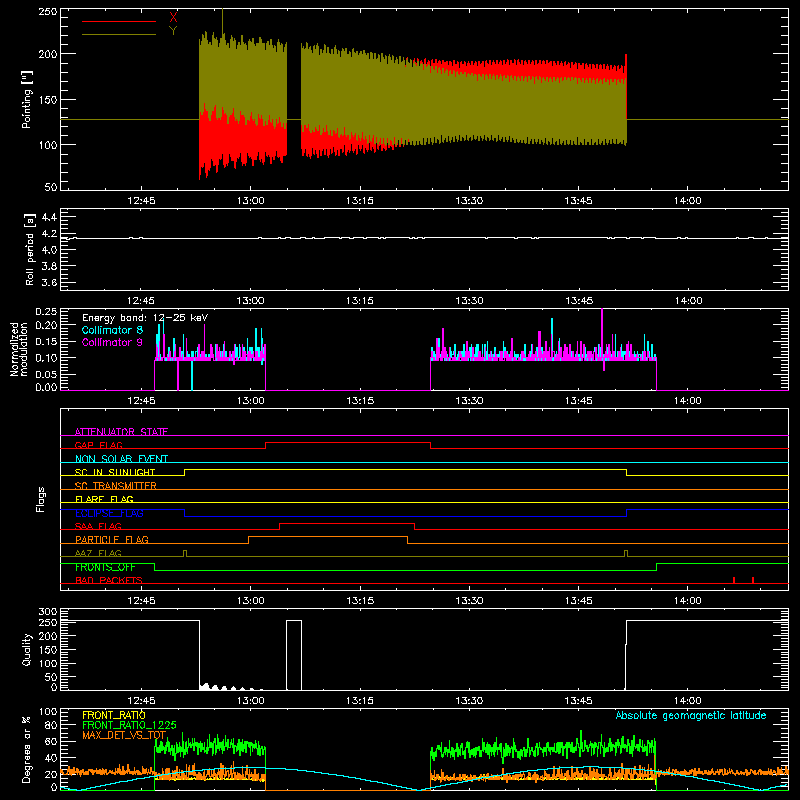800x800 pixels.
Task: Click the 0.15 modulation axis value
Action: 46,341
